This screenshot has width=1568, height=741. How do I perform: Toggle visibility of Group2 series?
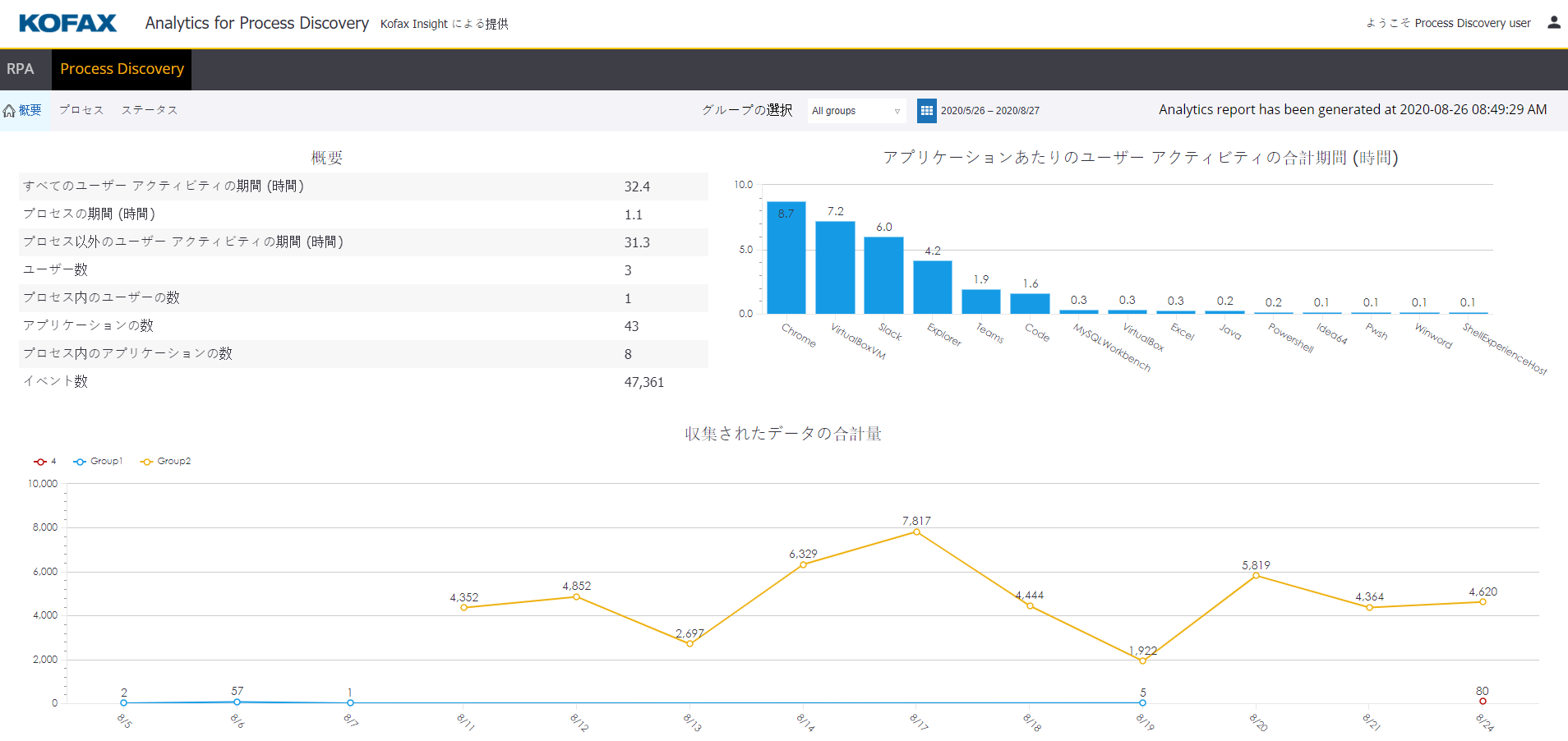coord(165,461)
